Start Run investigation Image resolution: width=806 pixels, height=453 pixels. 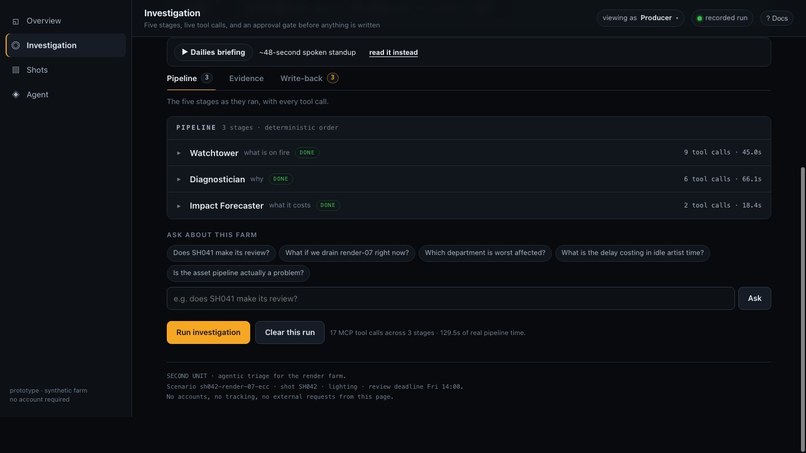208,332
